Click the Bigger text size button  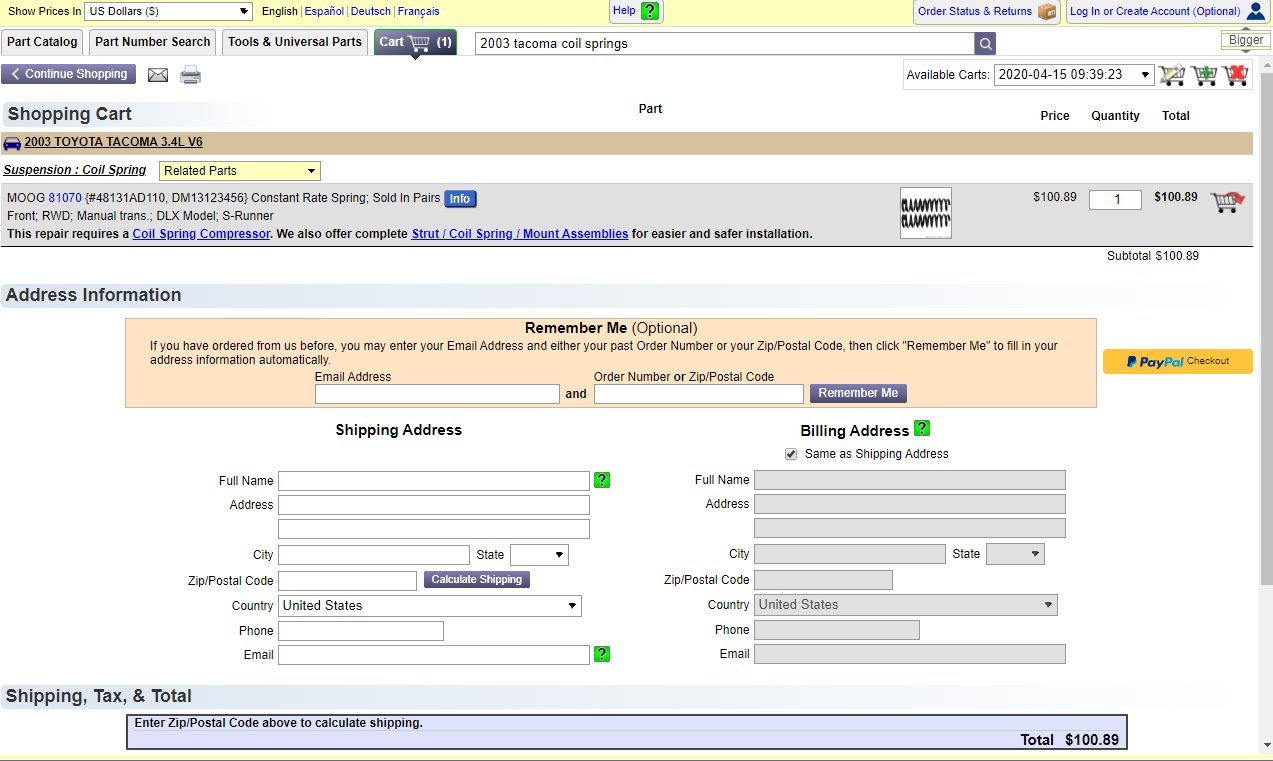coord(1246,41)
